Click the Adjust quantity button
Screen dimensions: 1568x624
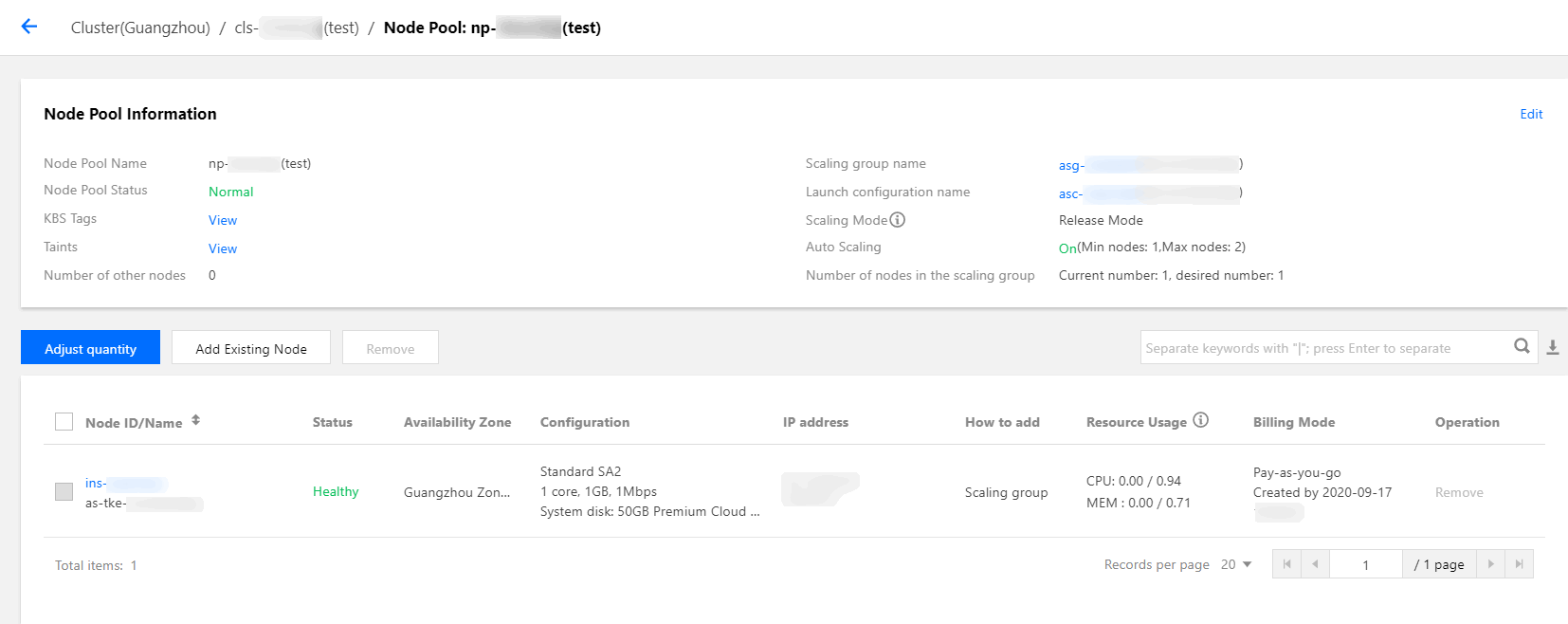(90, 348)
